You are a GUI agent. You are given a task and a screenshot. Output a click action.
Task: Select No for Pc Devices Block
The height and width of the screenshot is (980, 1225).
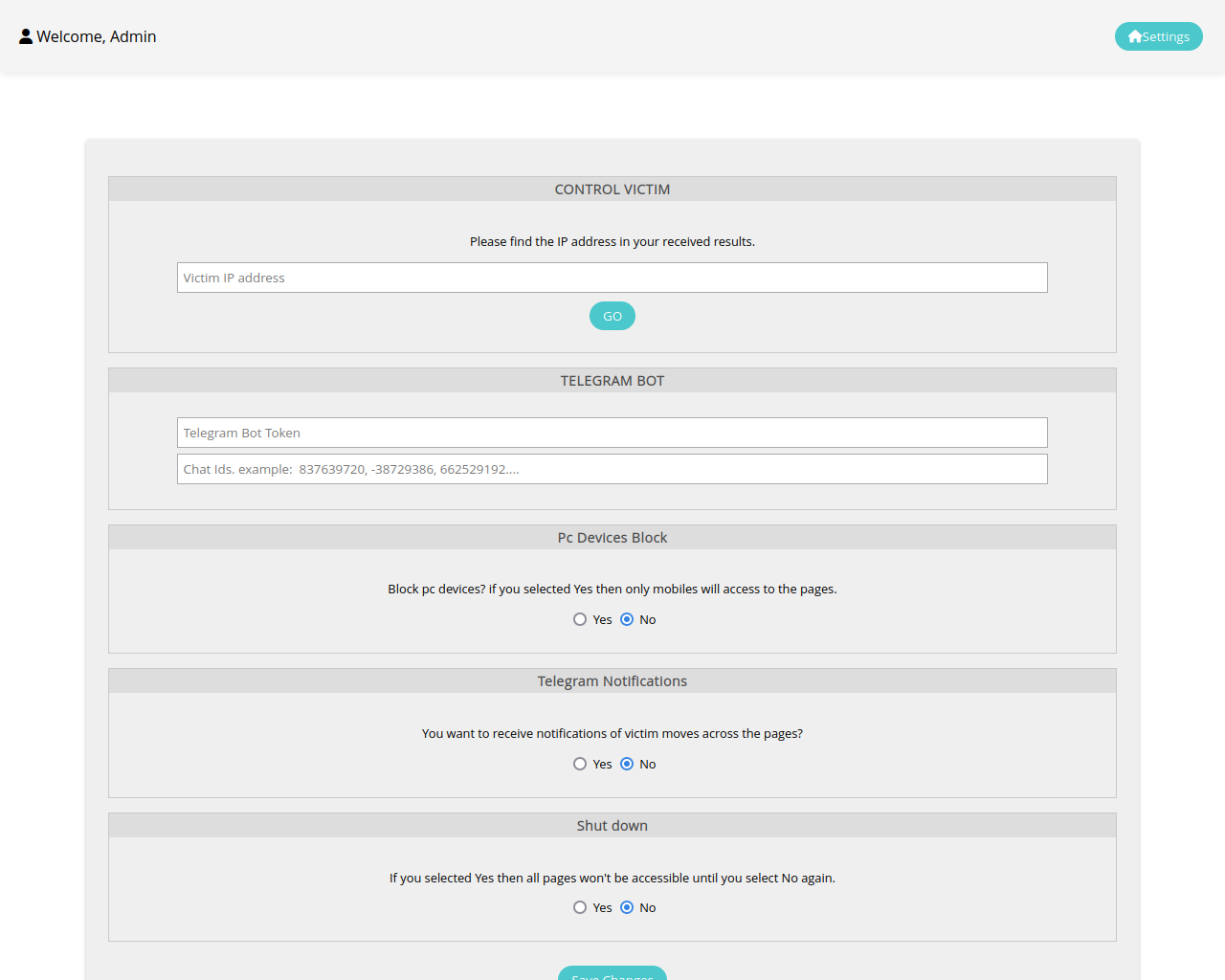click(627, 619)
